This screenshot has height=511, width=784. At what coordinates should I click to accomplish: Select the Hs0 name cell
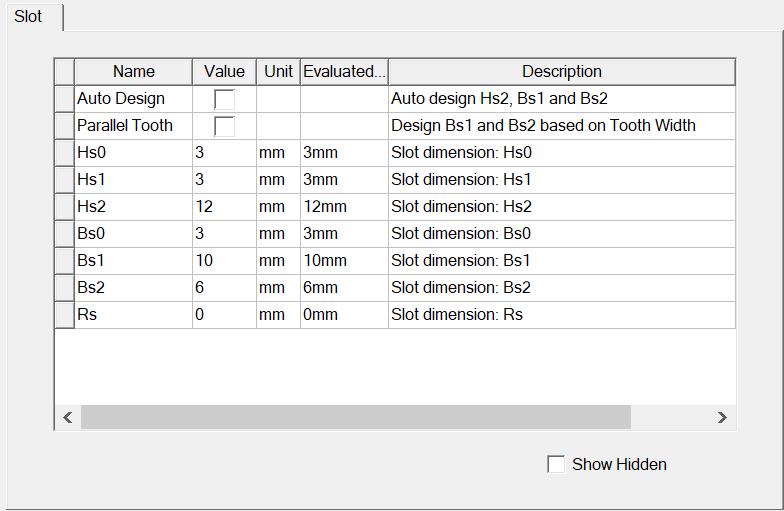[134, 152]
